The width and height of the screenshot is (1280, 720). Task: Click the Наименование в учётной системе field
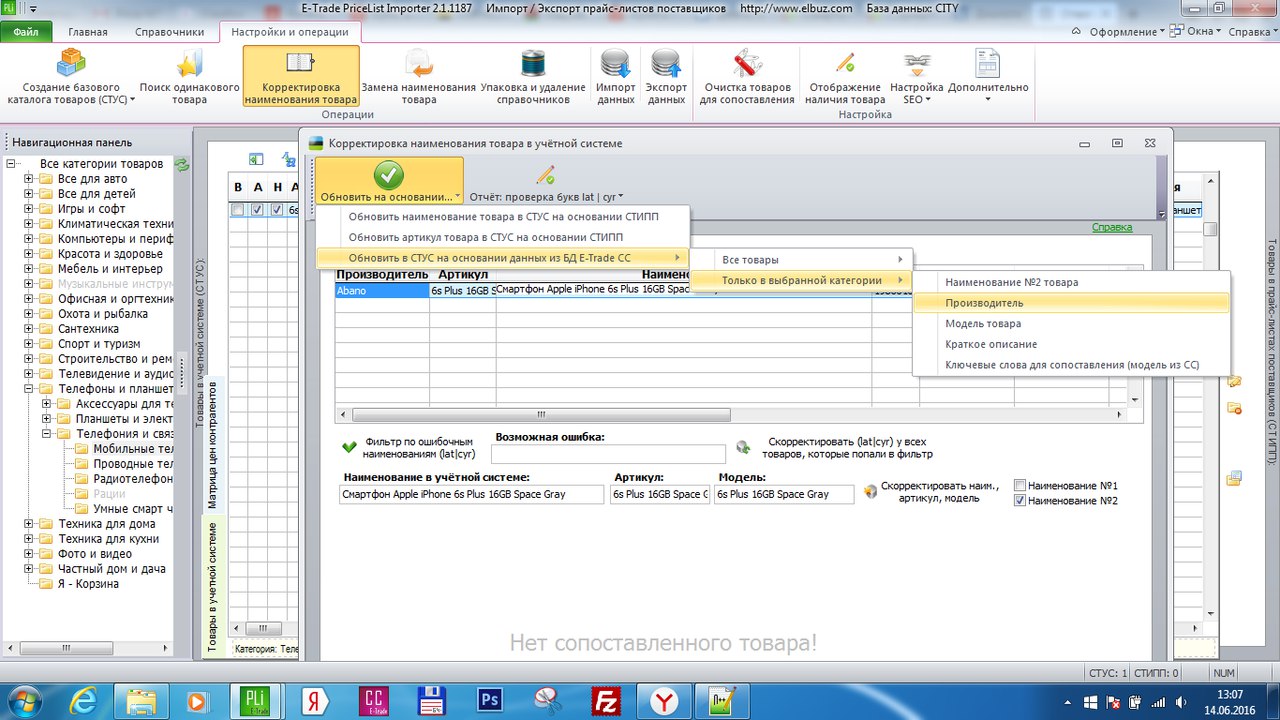tap(472, 495)
